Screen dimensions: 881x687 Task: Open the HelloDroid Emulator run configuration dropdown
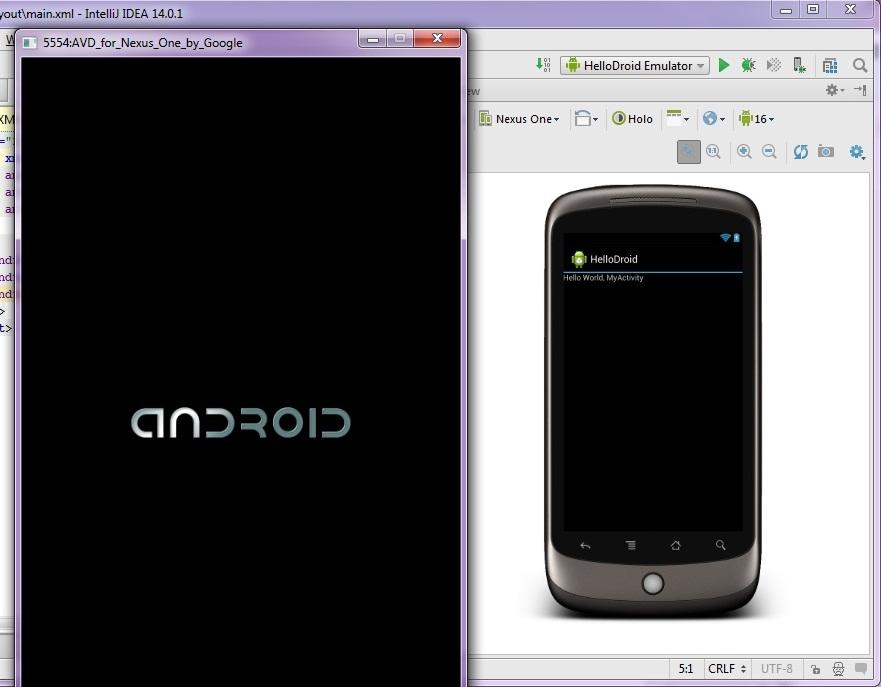click(635, 66)
